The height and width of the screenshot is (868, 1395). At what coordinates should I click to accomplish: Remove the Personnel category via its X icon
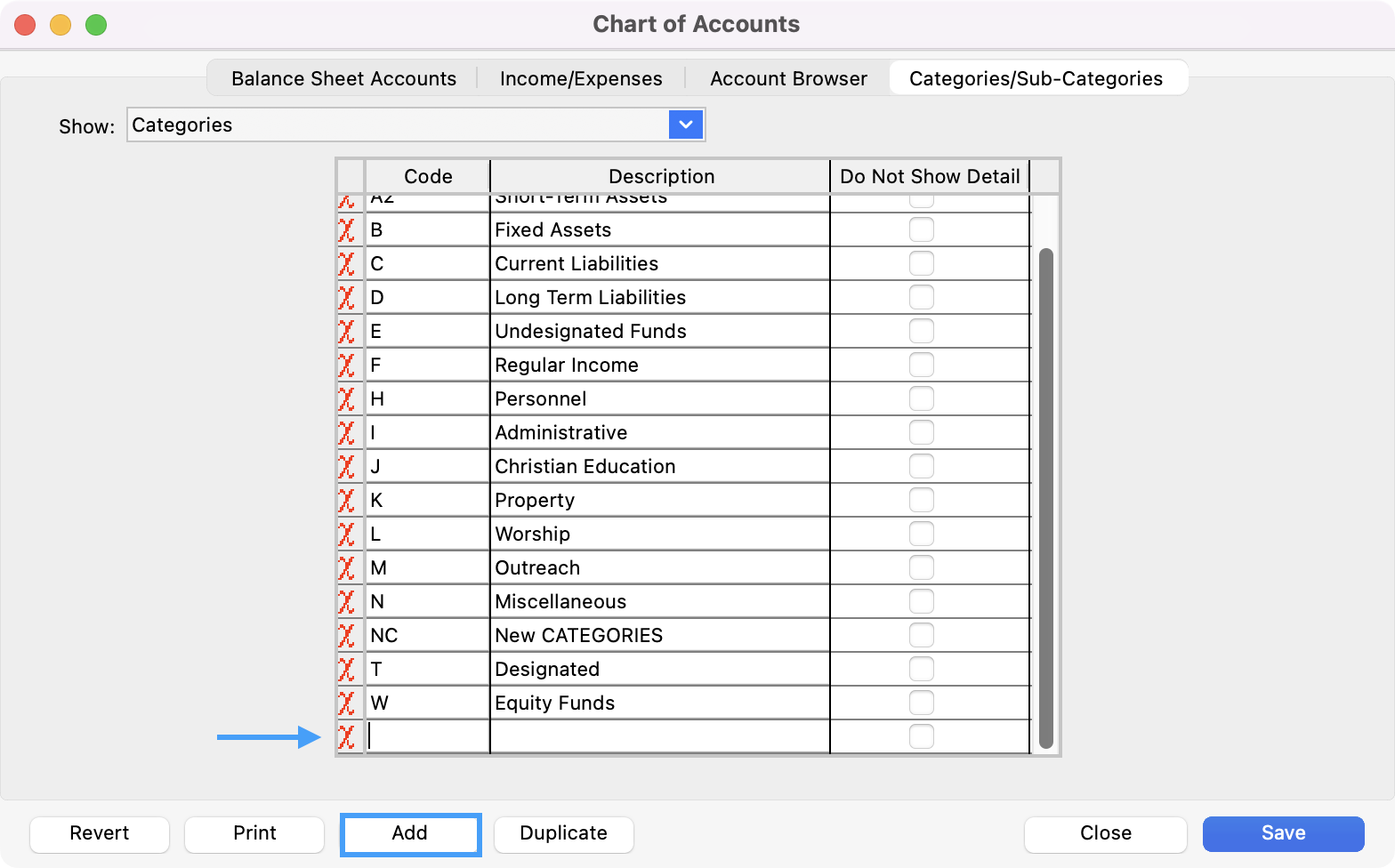tap(347, 399)
